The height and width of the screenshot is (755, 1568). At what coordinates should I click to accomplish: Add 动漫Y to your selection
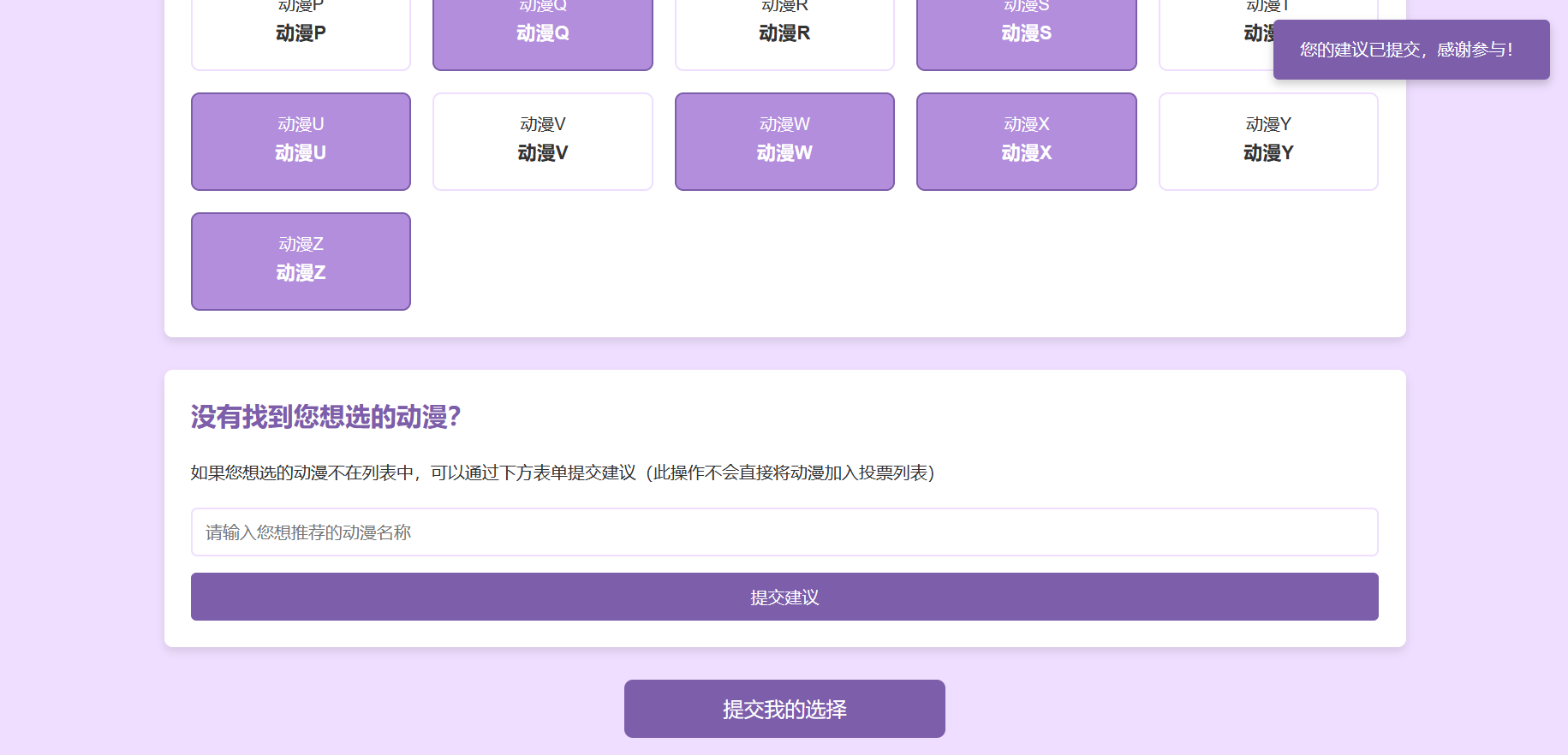[x=1267, y=141]
